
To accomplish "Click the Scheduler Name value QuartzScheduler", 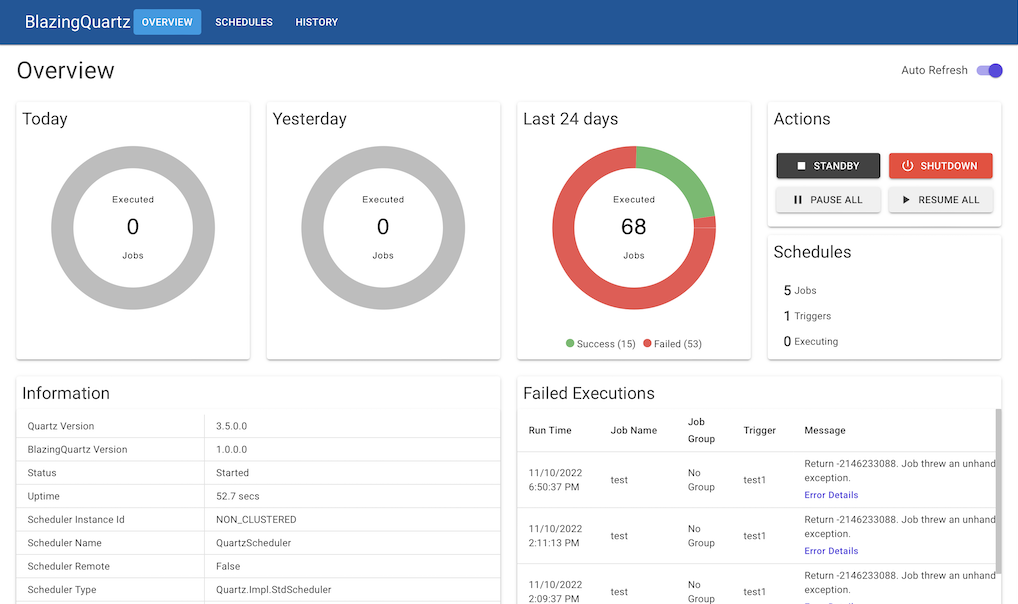I will coord(253,543).
